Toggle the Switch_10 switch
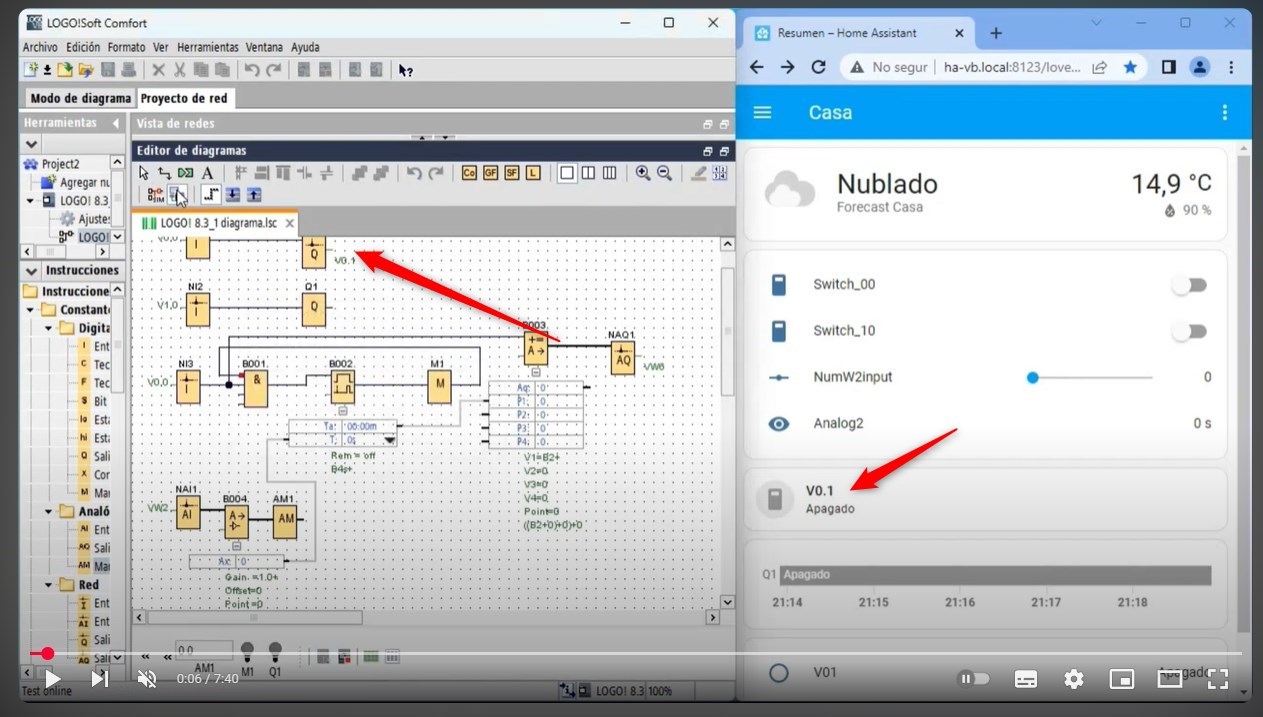This screenshot has height=717, width=1263. (x=1189, y=331)
